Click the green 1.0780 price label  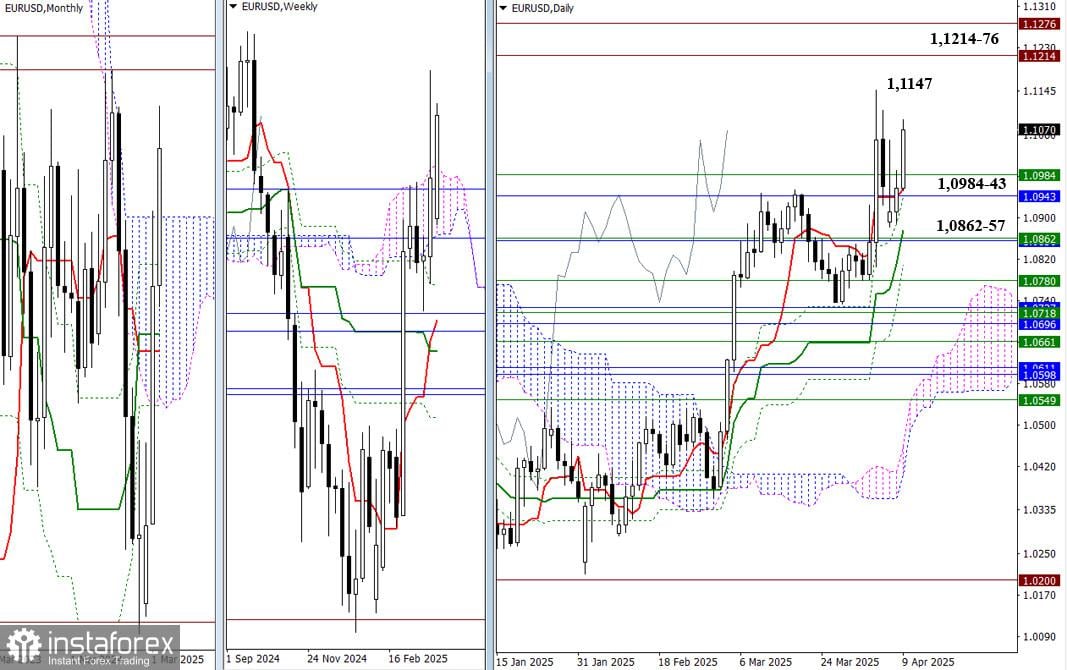tap(1038, 281)
